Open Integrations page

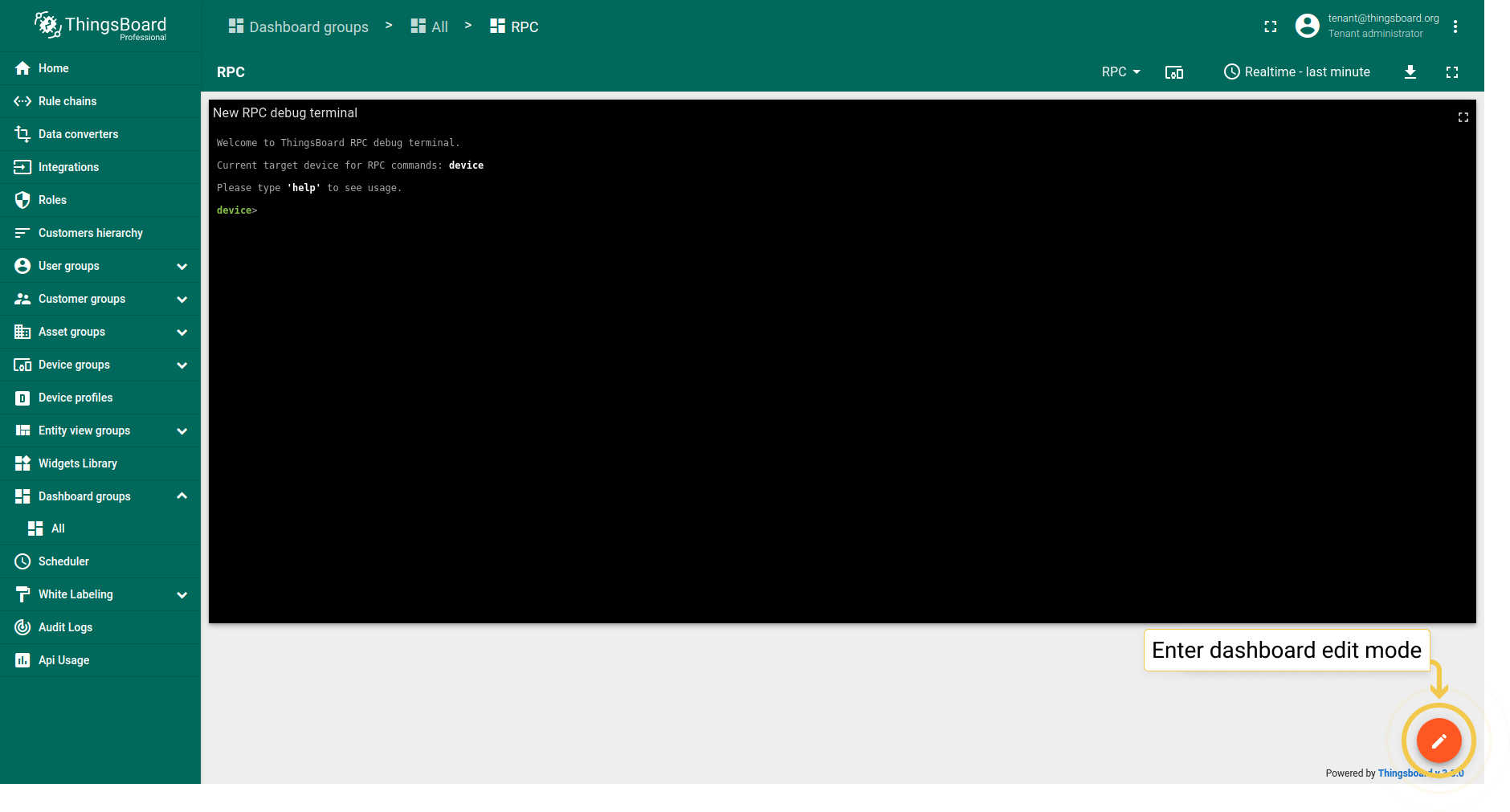tap(100, 167)
